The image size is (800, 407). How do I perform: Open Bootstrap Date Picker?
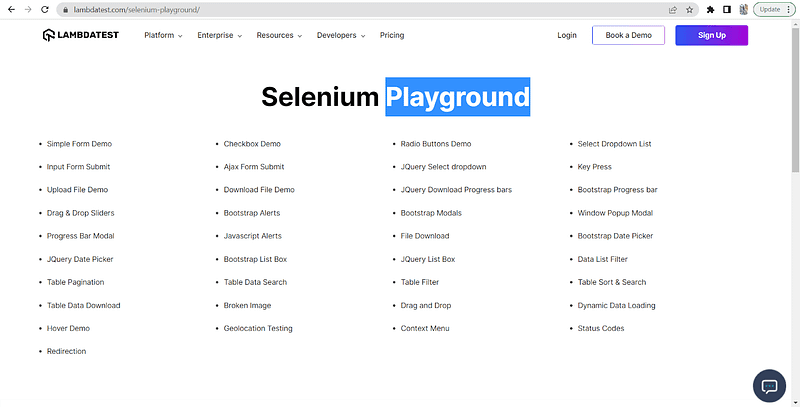(x=615, y=236)
